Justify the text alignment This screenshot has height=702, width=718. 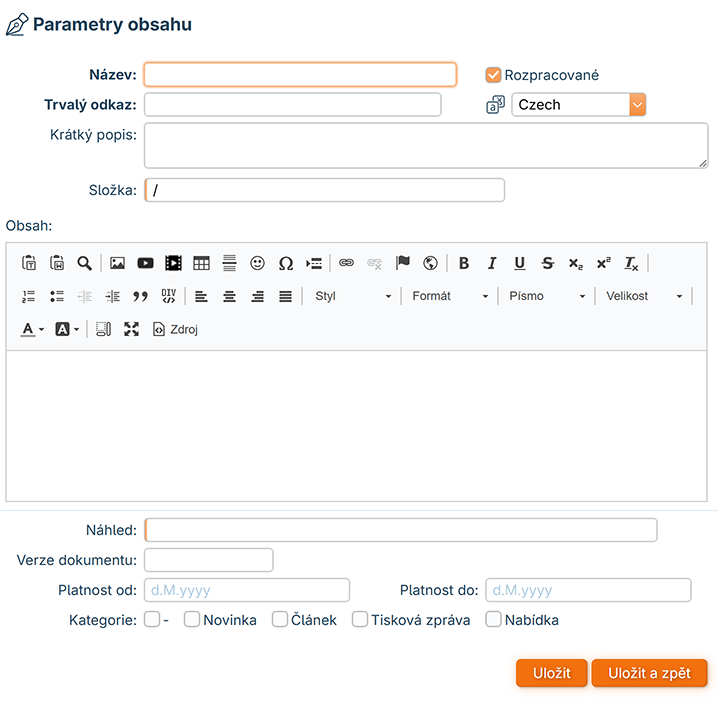click(285, 296)
